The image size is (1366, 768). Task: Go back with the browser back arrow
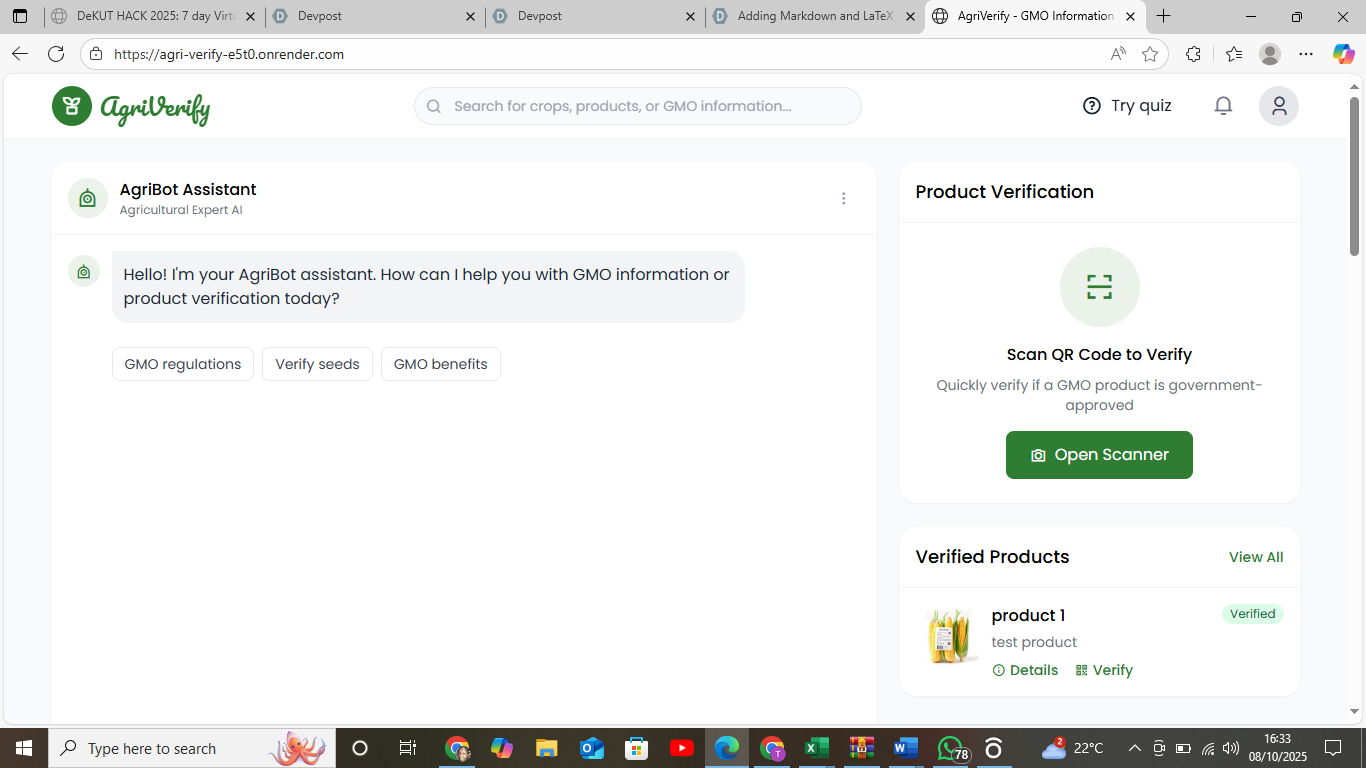coord(20,54)
